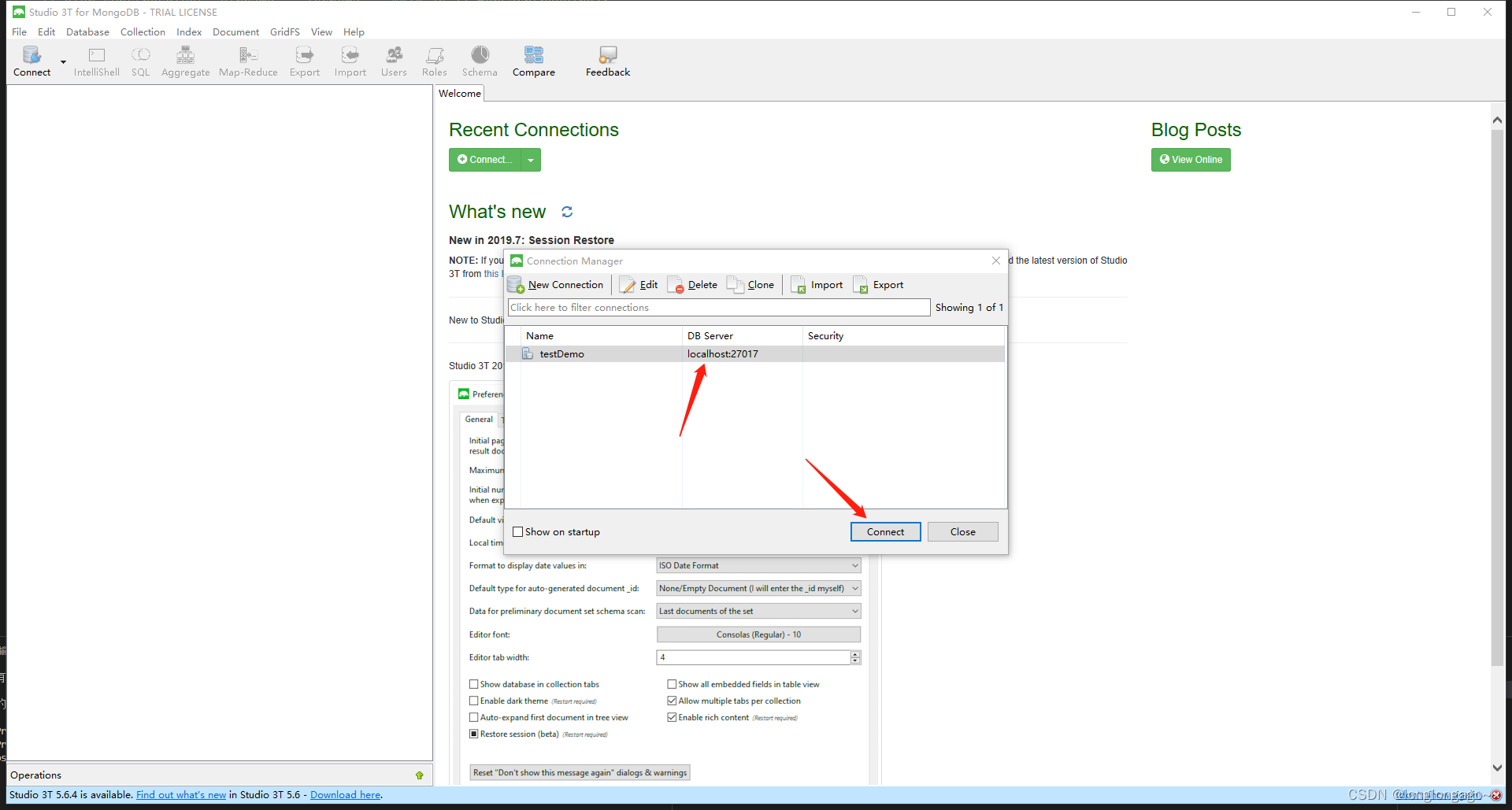Viewport: 1512px width, 810px height.
Task: Click the SQL toolbar icon
Action: point(140,61)
